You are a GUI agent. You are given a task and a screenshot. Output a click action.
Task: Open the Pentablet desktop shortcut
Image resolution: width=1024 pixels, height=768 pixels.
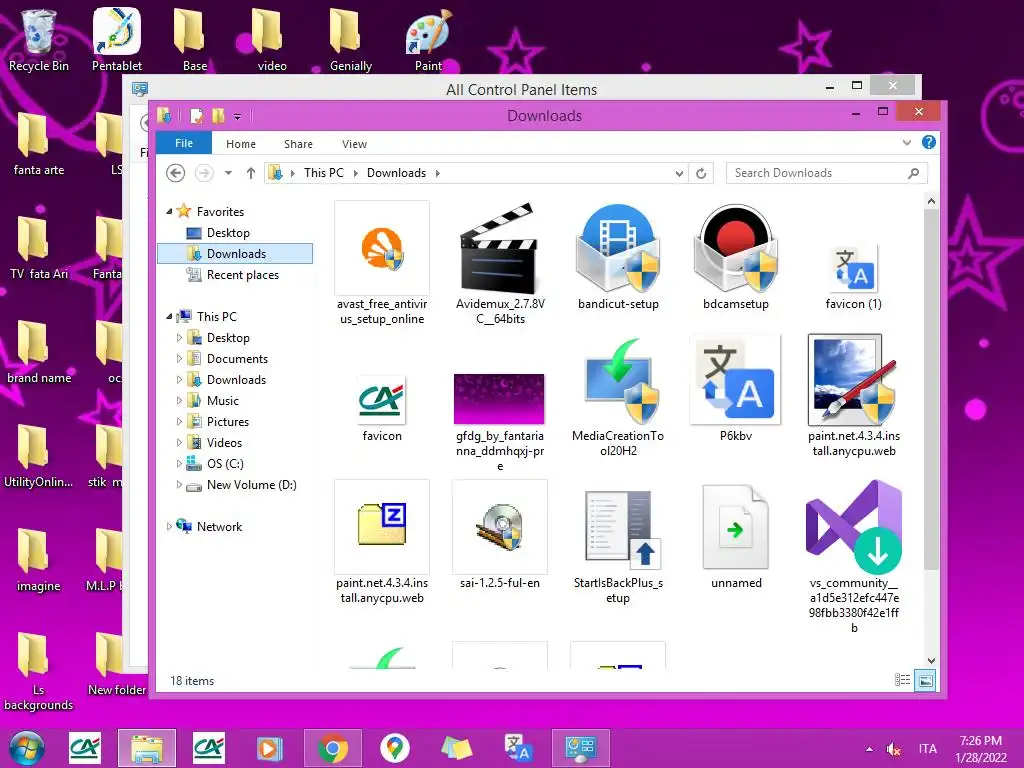(x=117, y=40)
